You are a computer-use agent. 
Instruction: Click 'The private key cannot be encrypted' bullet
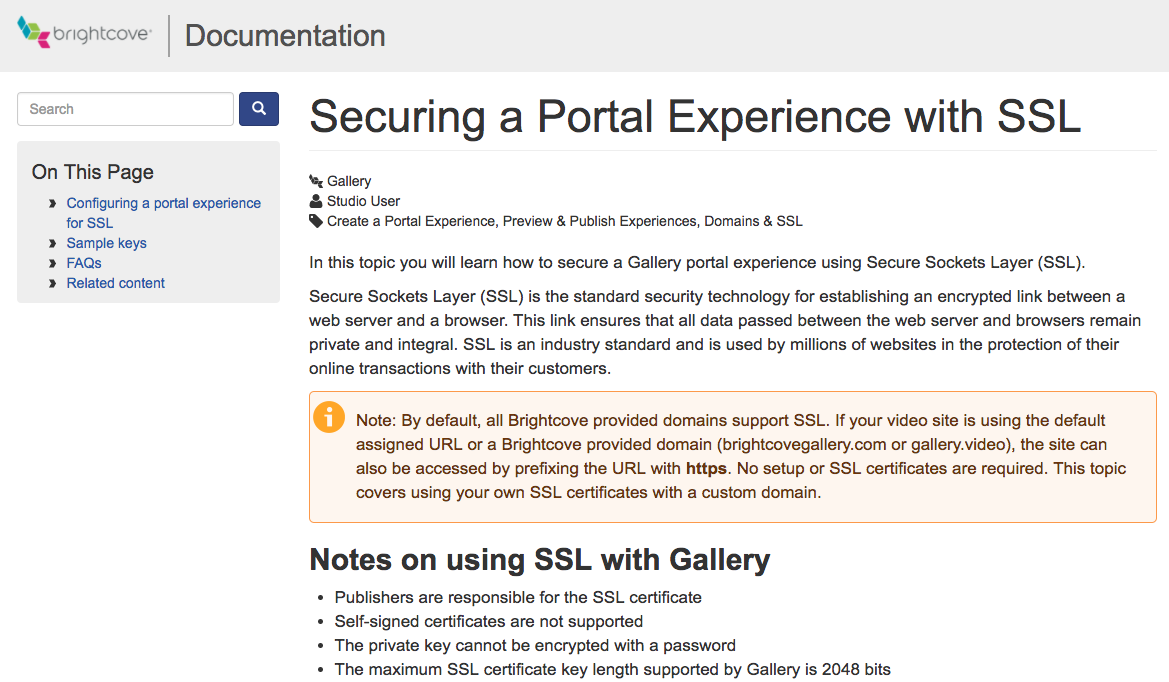click(535, 645)
